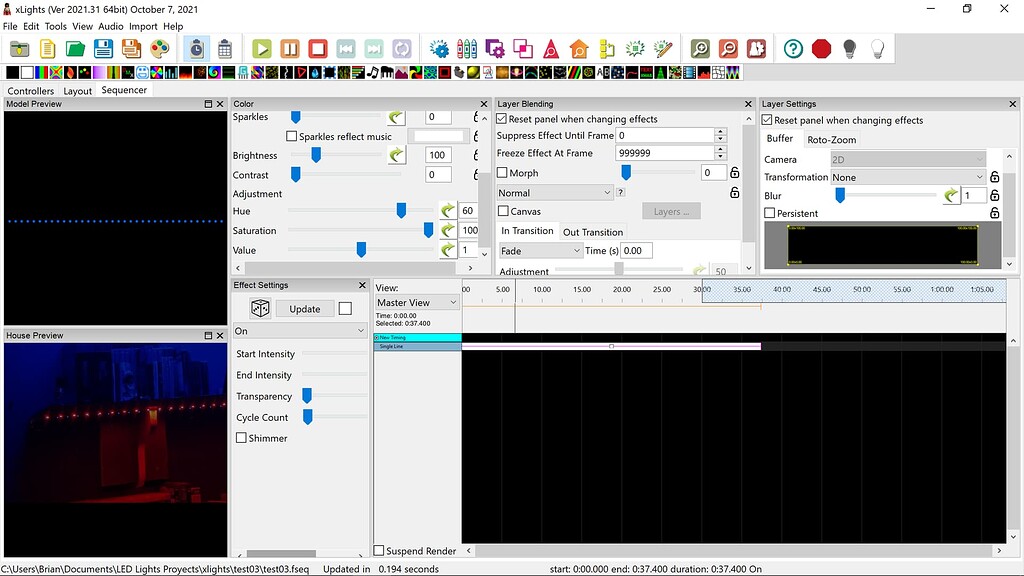This screenshot has height=576, width=1024.
Task: Enable the Sparkles reflect music checkbox
Action: coord(292,136)
